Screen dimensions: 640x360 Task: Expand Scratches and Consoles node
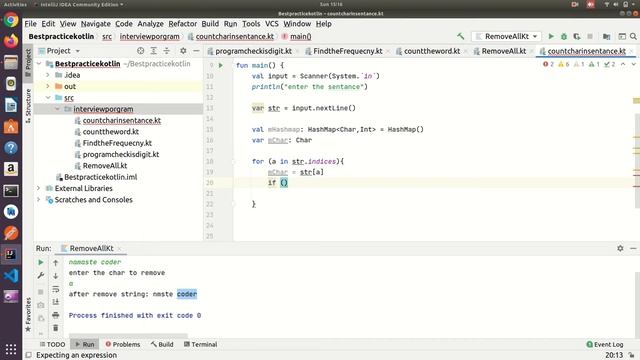click(38, 200)
